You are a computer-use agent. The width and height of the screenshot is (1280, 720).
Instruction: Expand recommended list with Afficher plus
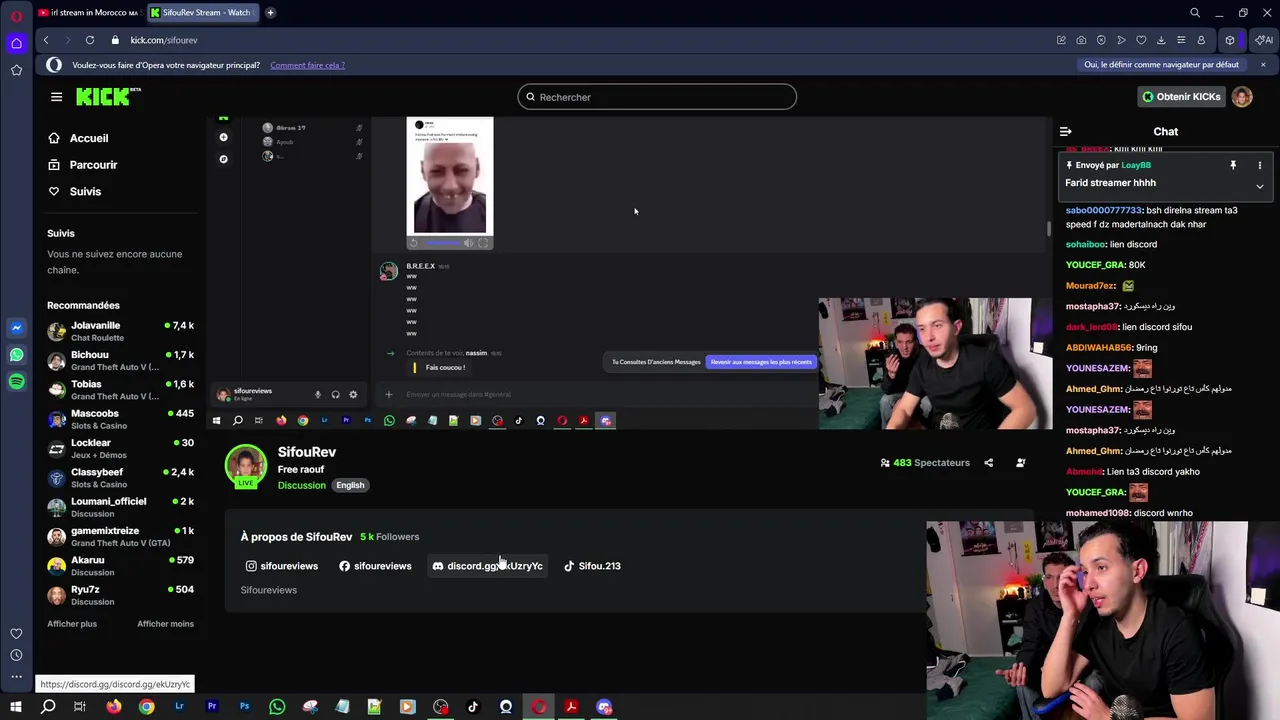tap(72, 624)
